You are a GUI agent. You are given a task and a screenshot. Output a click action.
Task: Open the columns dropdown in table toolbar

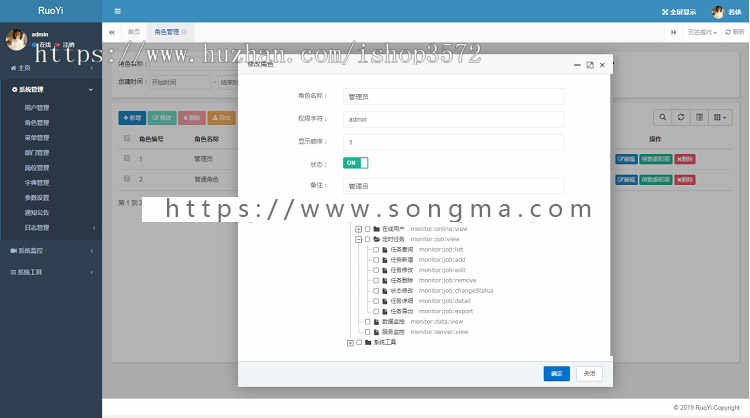pos(720,117)
